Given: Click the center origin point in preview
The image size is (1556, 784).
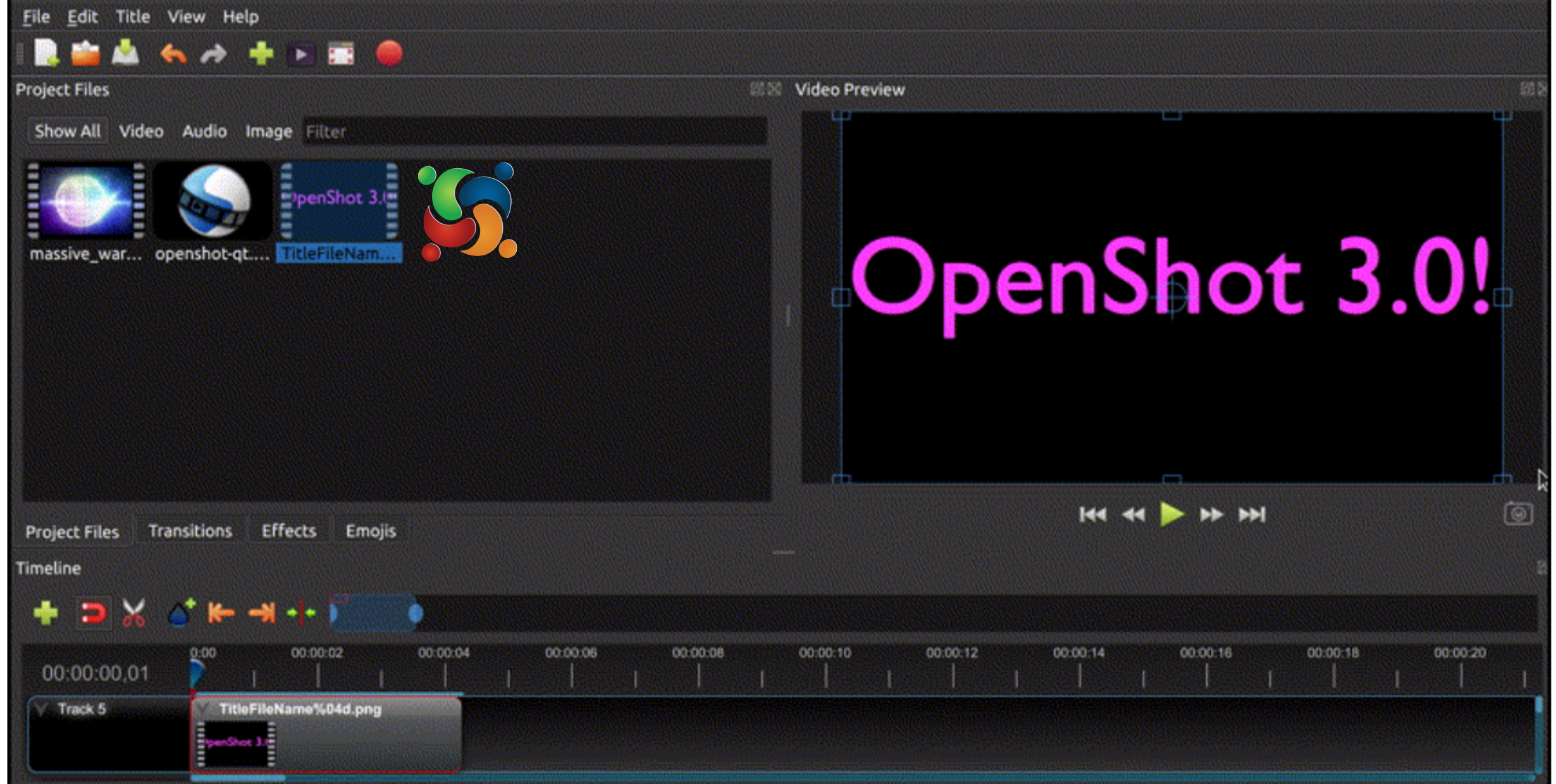Looking at the screenshot, I should pyautogui.click(x=1172, y=297).
